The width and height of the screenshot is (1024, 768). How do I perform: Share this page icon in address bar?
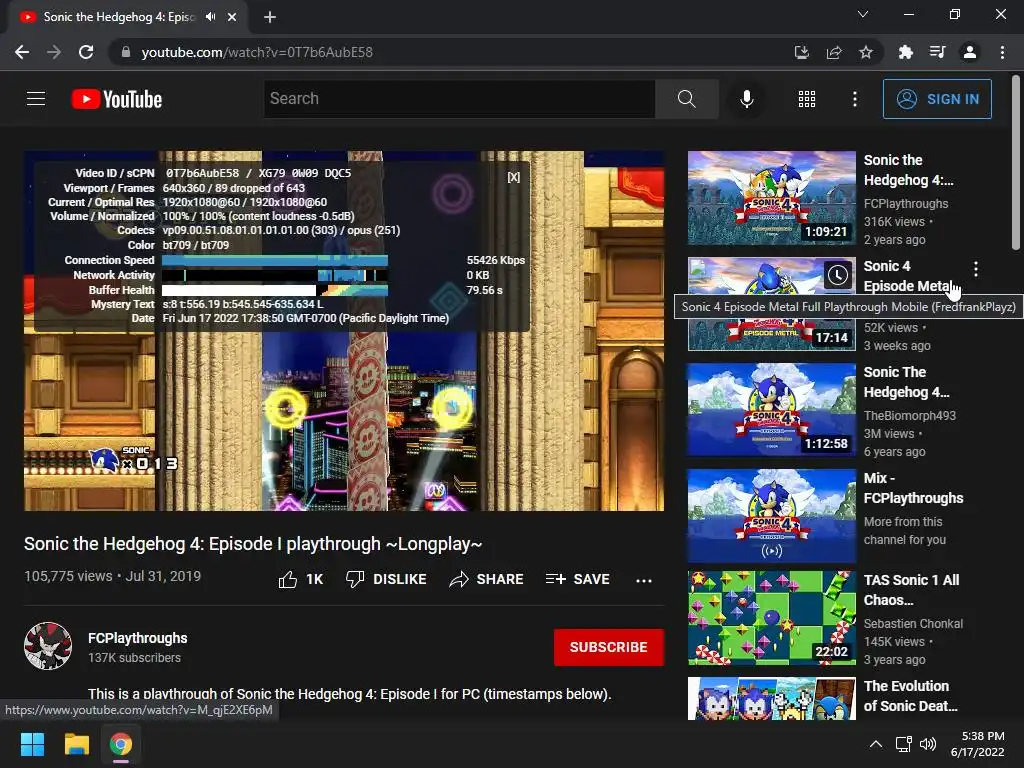834,52
